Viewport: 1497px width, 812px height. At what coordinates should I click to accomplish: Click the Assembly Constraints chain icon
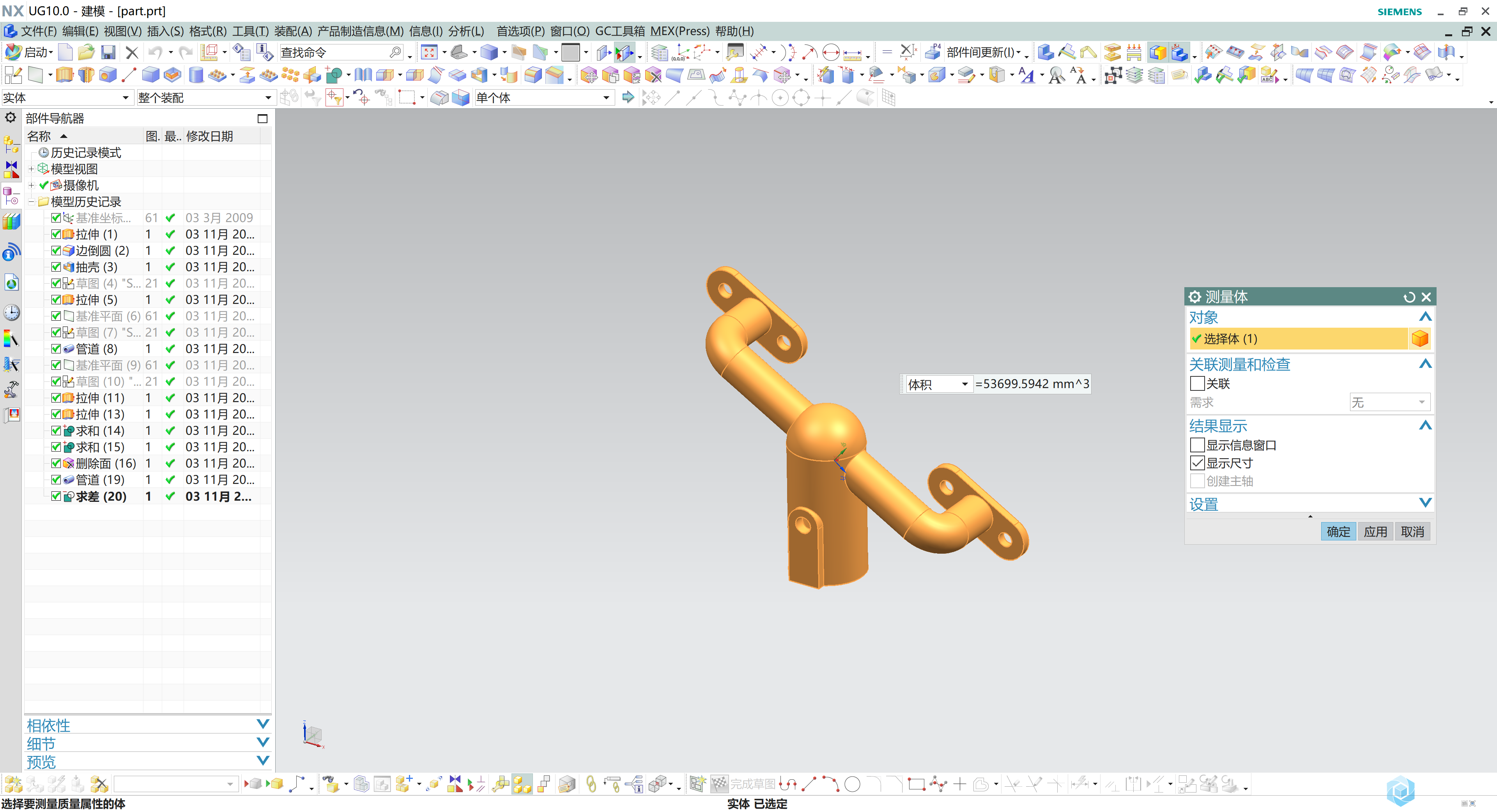(591, 784)
